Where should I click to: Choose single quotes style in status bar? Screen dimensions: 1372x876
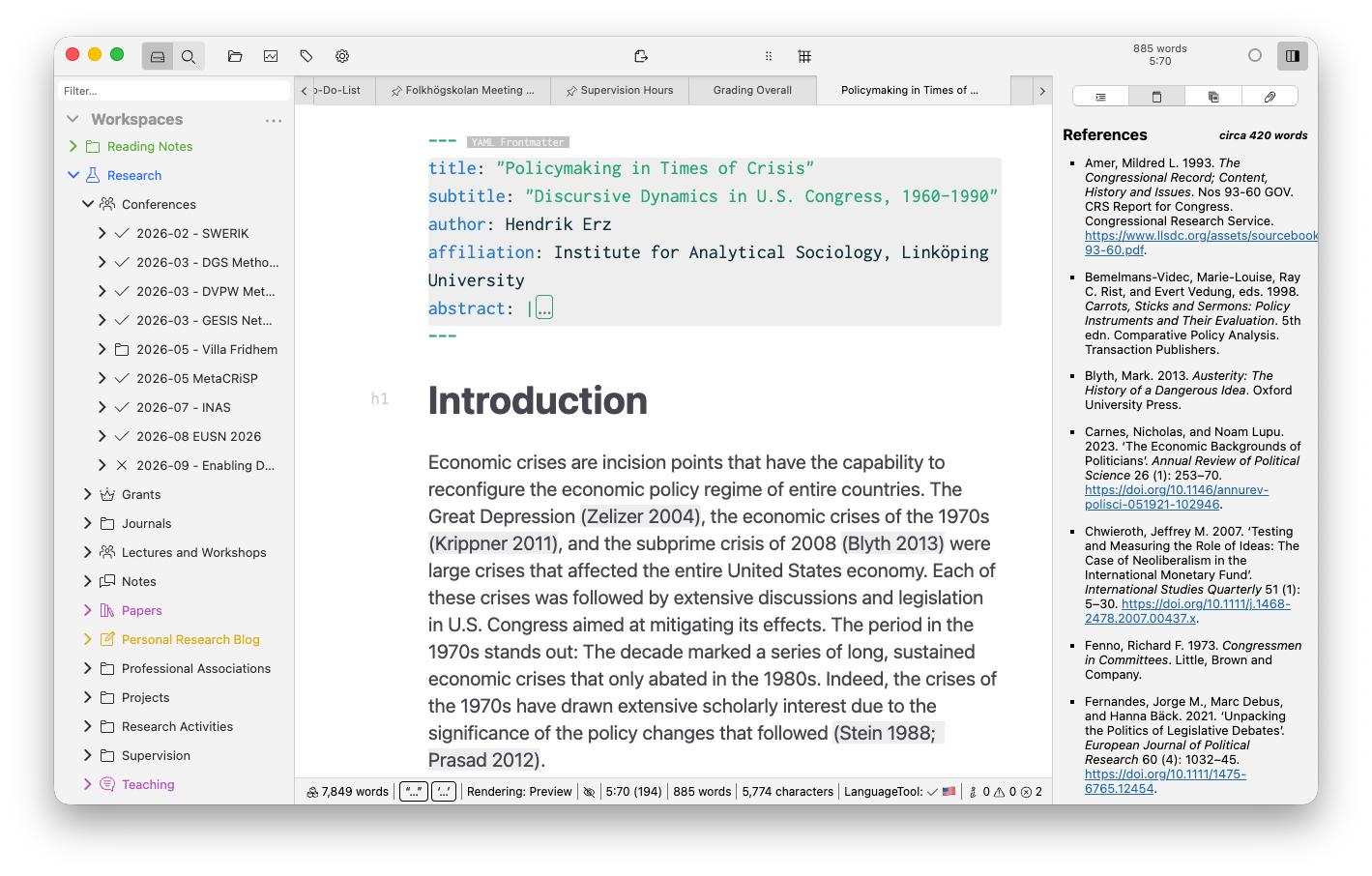click(x=444, y=791)
